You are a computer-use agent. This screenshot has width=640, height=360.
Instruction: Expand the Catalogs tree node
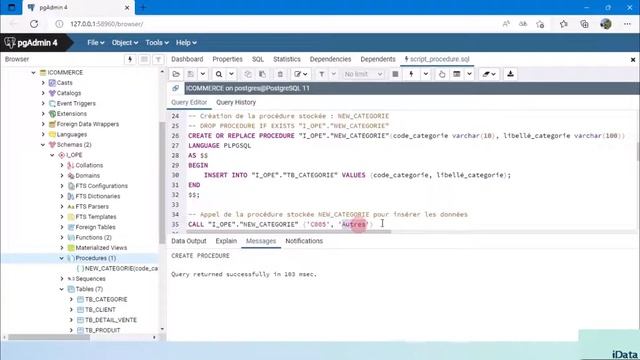(x=43, y=93)
